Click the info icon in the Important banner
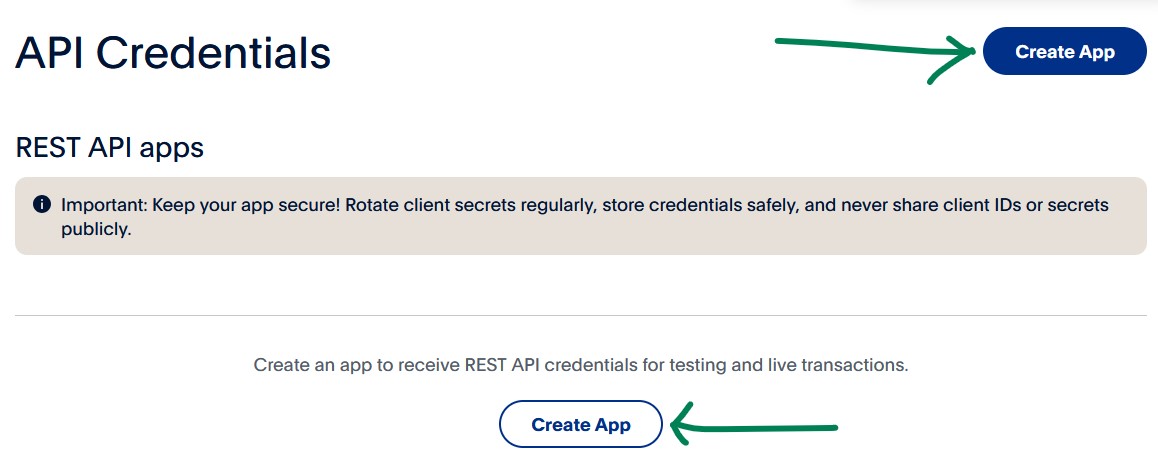This screenshot has width=1158, height=463. [x=42, y=204]
